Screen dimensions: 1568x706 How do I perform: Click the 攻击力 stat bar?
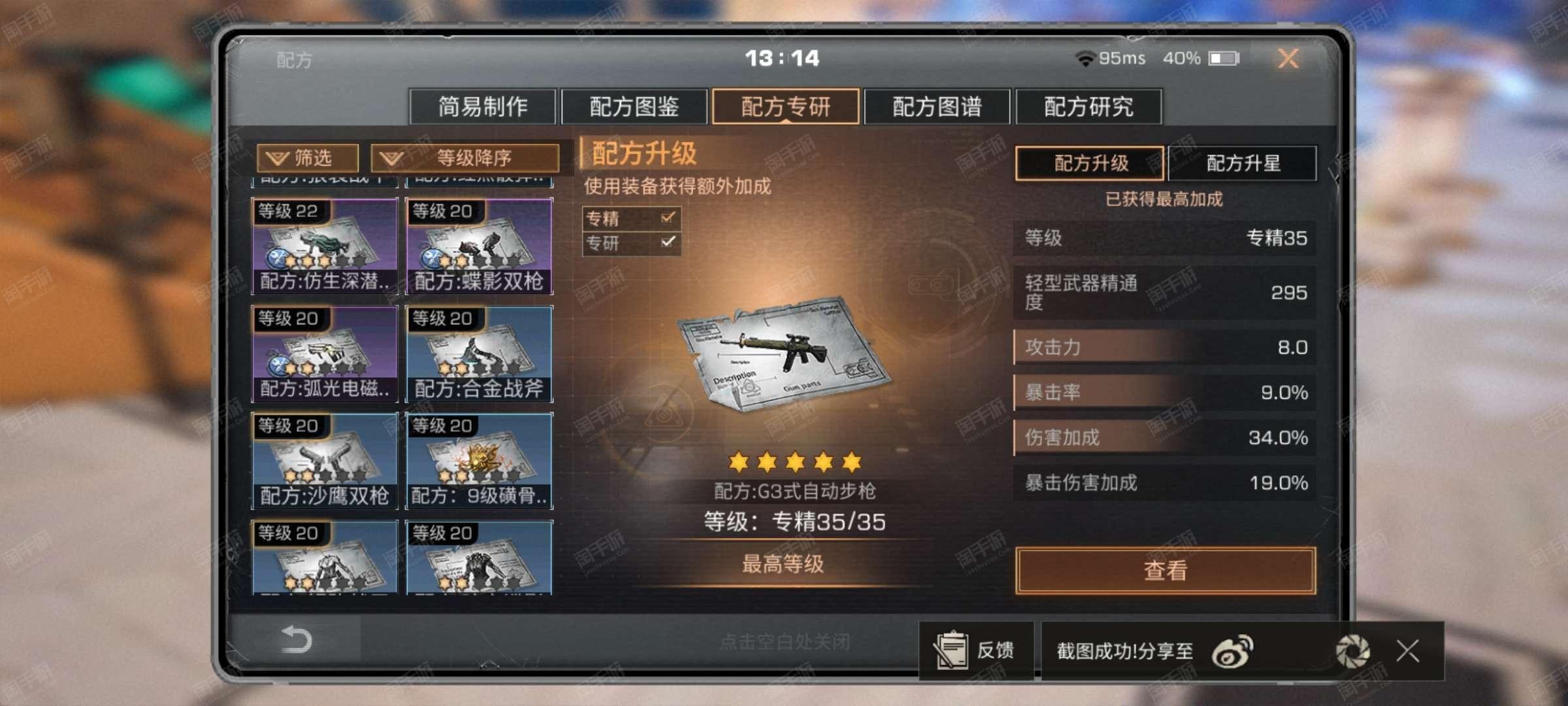(1164, 347)
